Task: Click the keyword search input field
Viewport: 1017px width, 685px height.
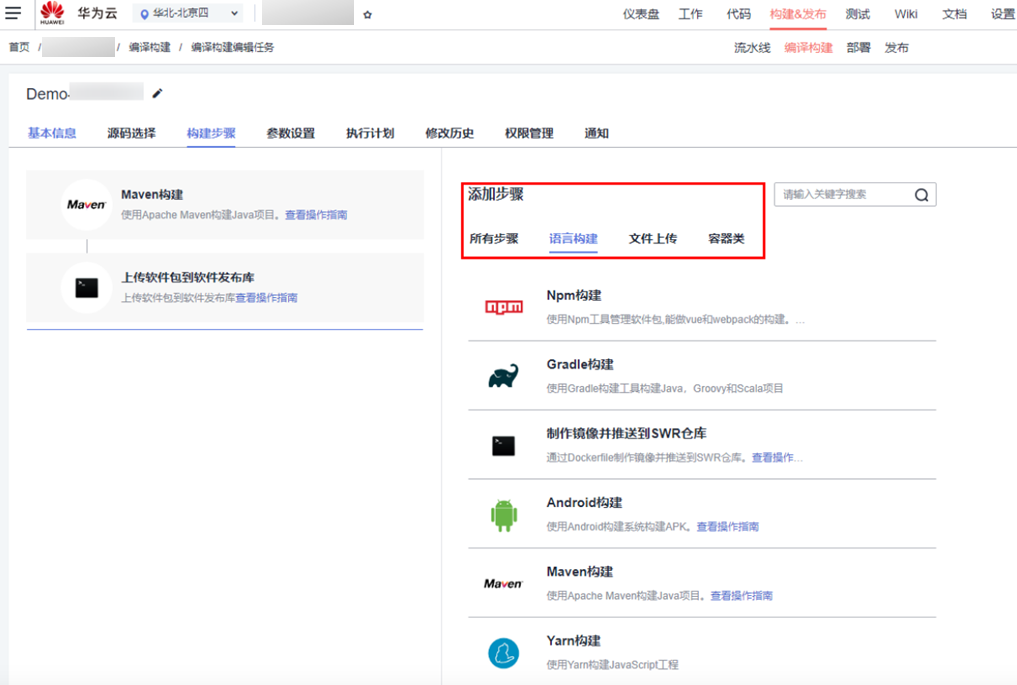Action: coord(855,195)
